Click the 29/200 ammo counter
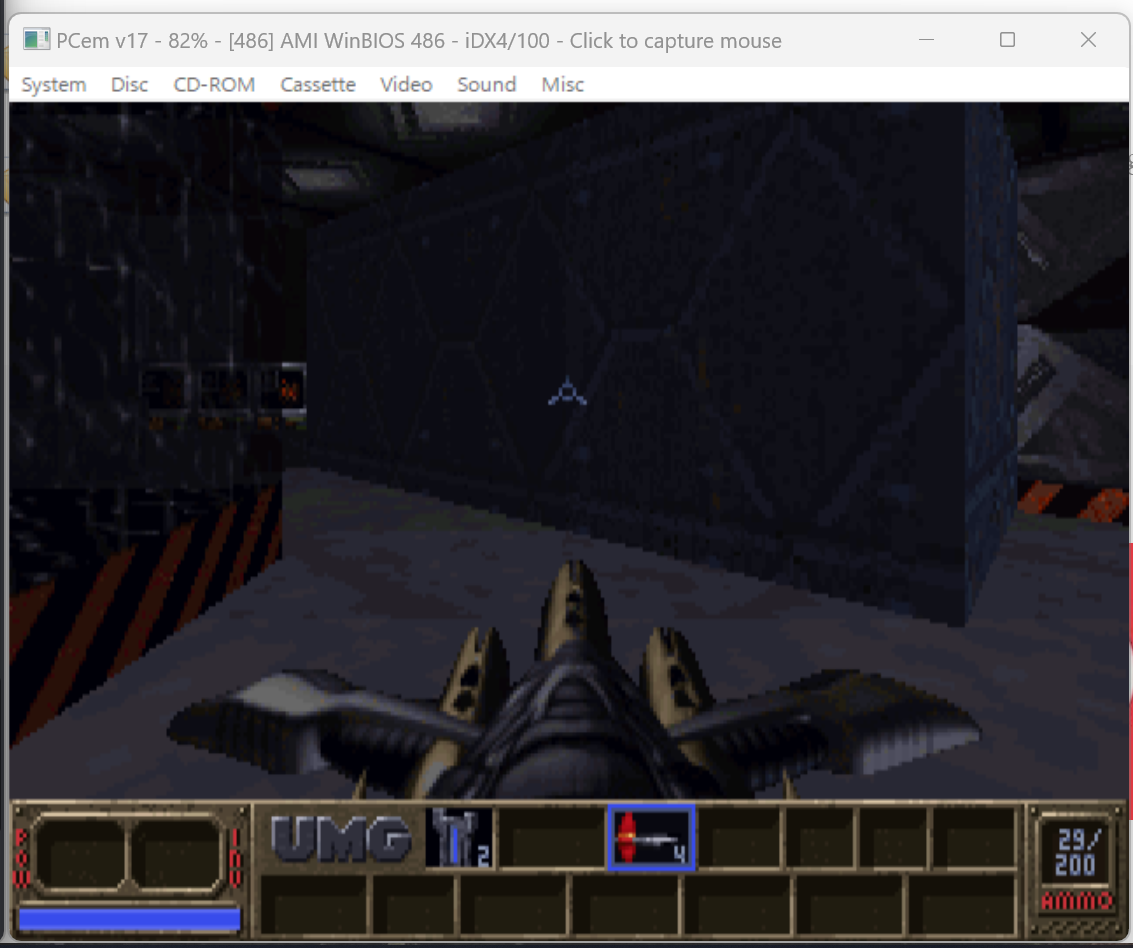This screenshot has width=1133, height=948. (x=1075, y=852)
